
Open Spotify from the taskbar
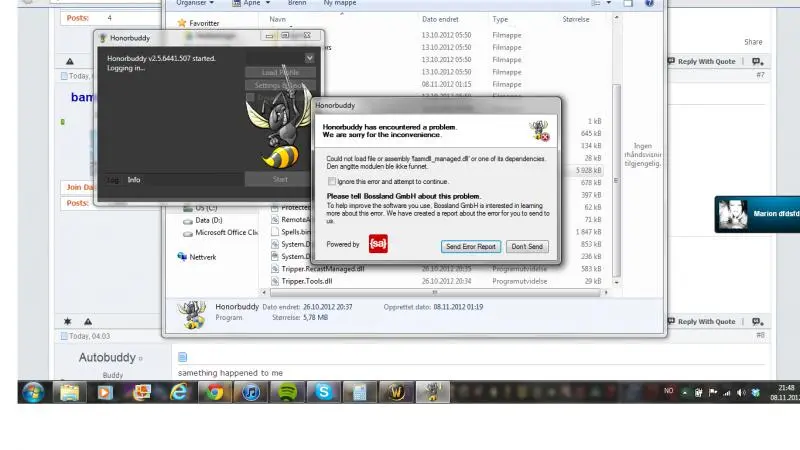point(287,392)
